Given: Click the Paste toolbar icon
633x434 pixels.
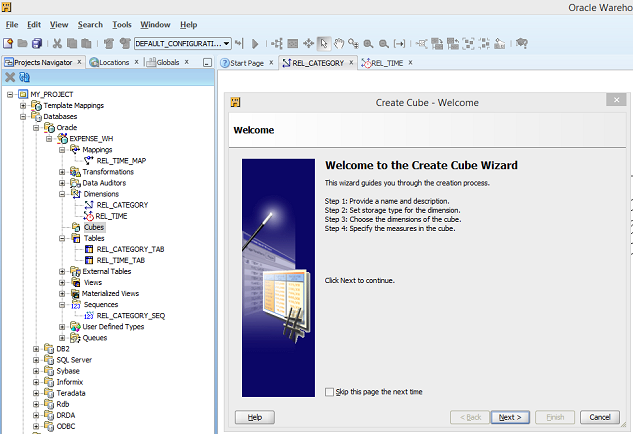Looking at the screenshot, I should click(86, 43).
